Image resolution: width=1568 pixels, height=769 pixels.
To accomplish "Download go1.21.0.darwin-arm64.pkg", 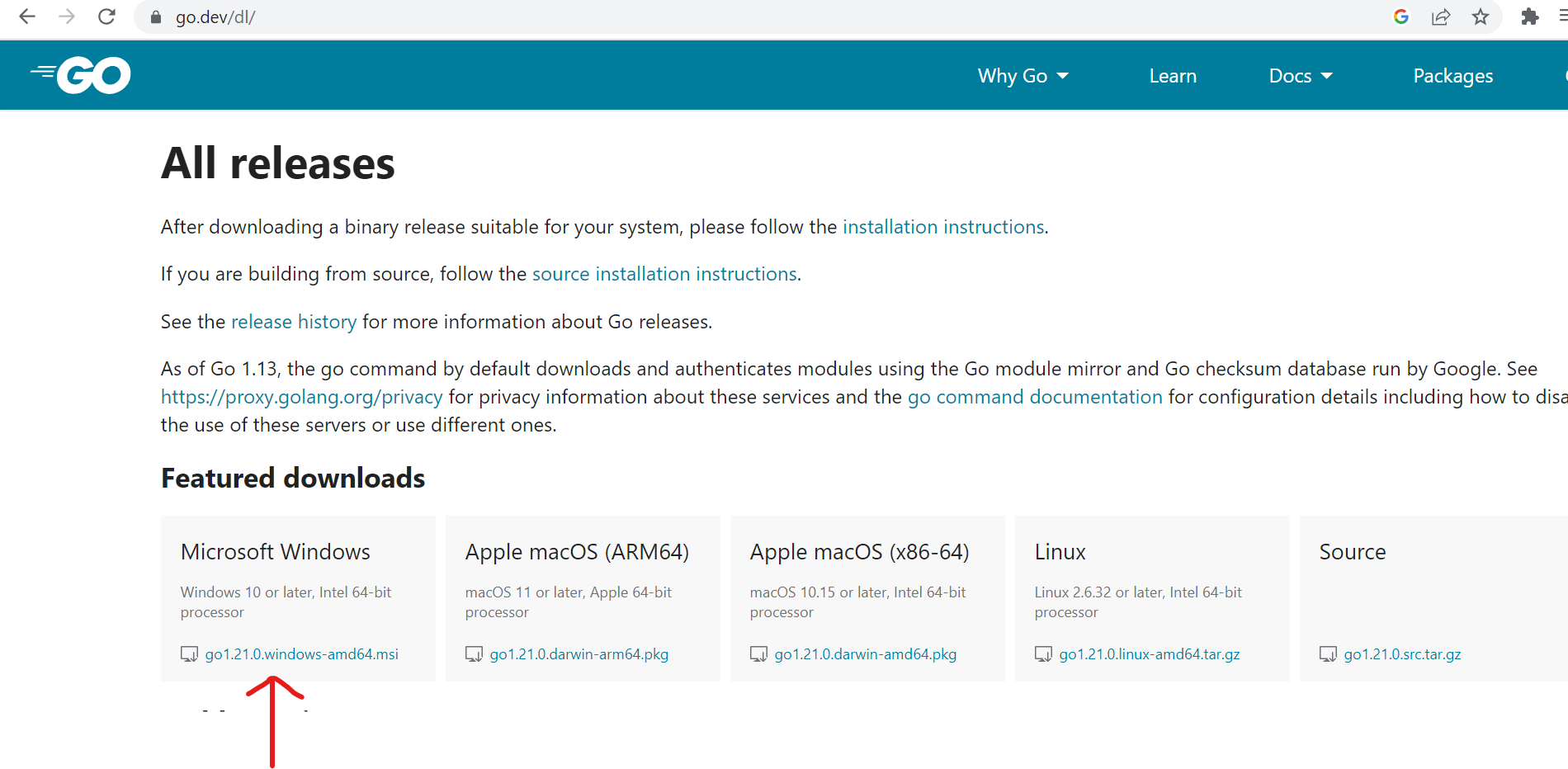I will (579, 654).
